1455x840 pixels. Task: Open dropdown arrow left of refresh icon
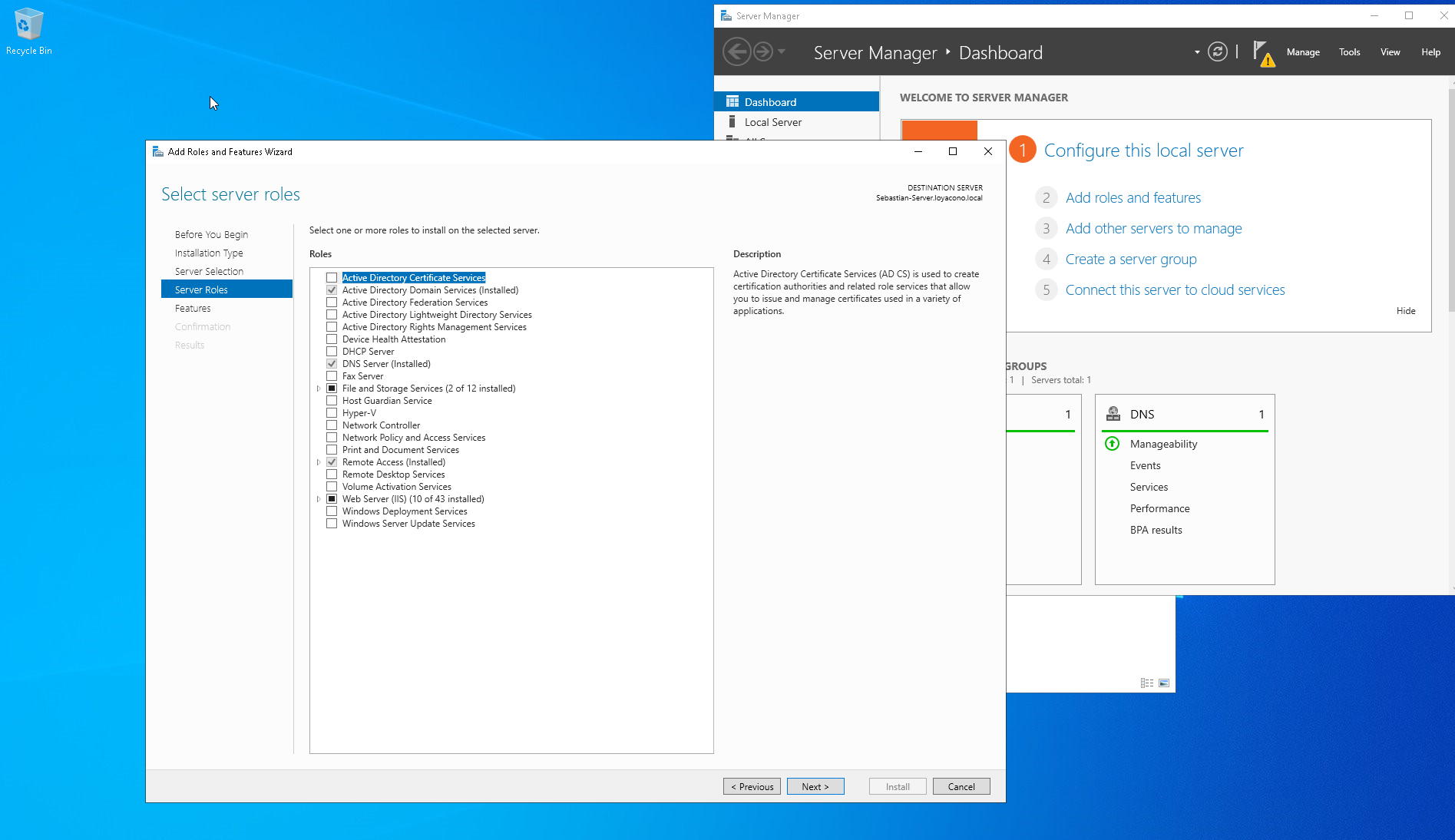tap(1197, 52)
